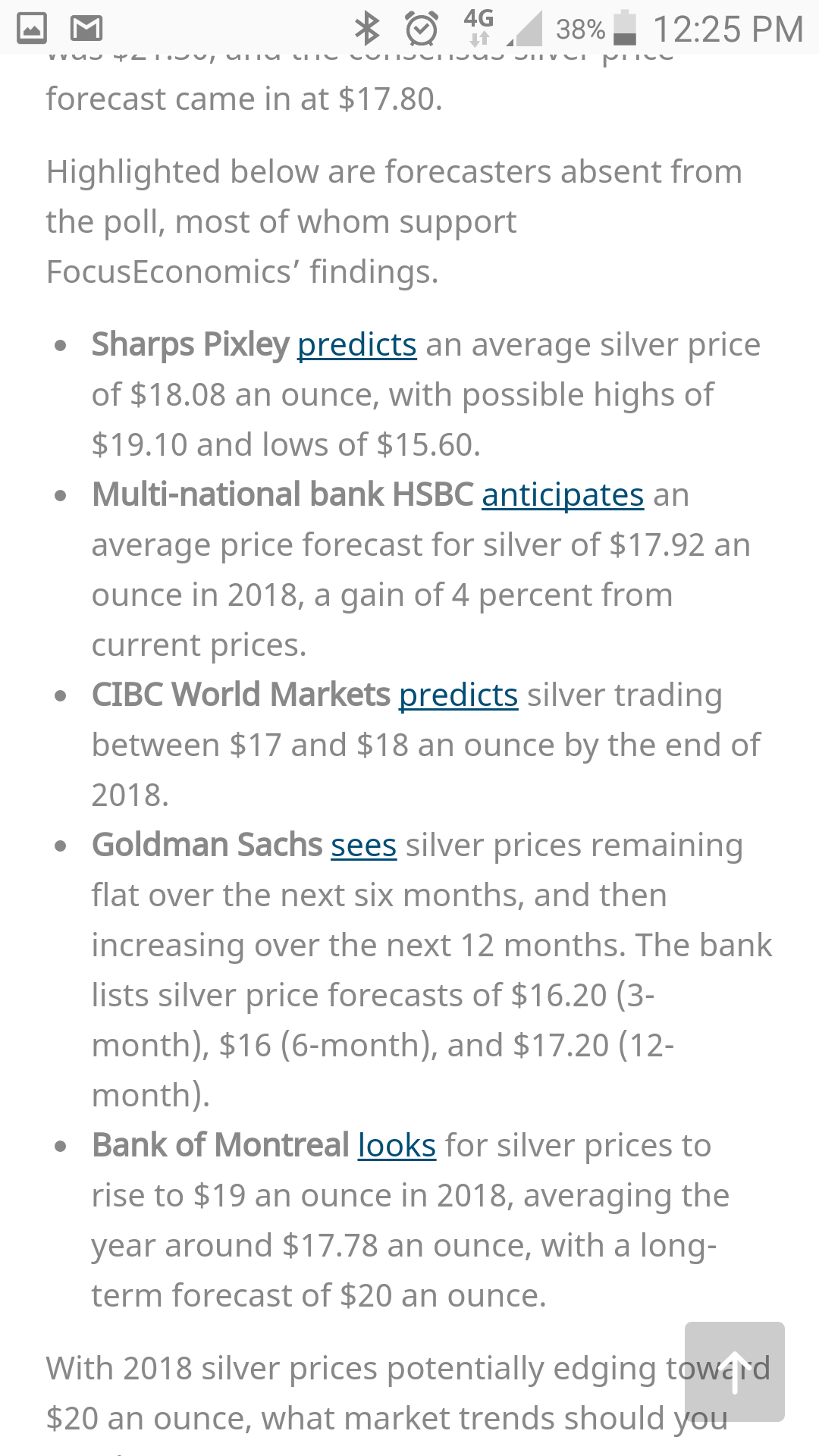Open Bank of Montreal 'looks' link

[x=397, y=1146]
